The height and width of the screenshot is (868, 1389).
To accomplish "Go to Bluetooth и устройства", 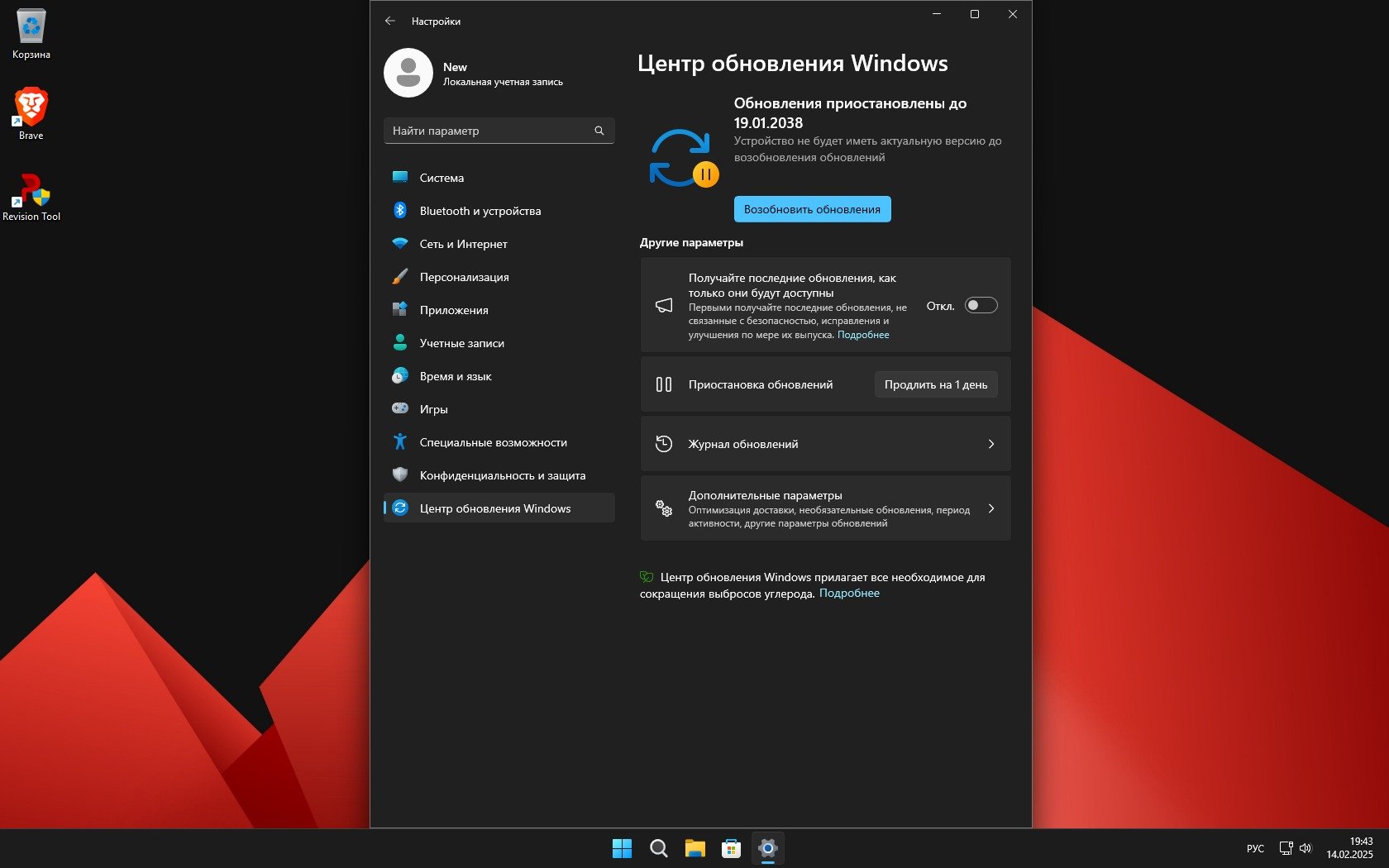I will click(x=499, y=210).
